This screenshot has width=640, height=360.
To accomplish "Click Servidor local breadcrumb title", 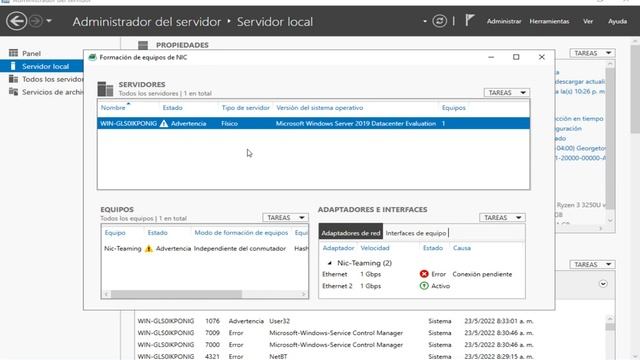I will click(275, 22).
